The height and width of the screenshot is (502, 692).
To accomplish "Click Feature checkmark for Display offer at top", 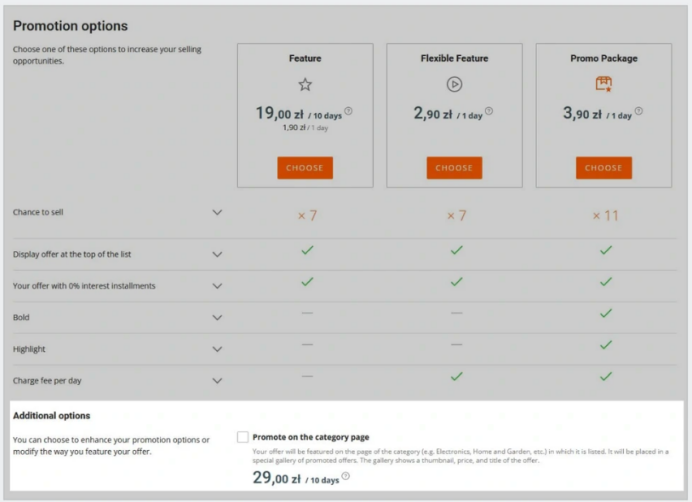I will [307, 250].
